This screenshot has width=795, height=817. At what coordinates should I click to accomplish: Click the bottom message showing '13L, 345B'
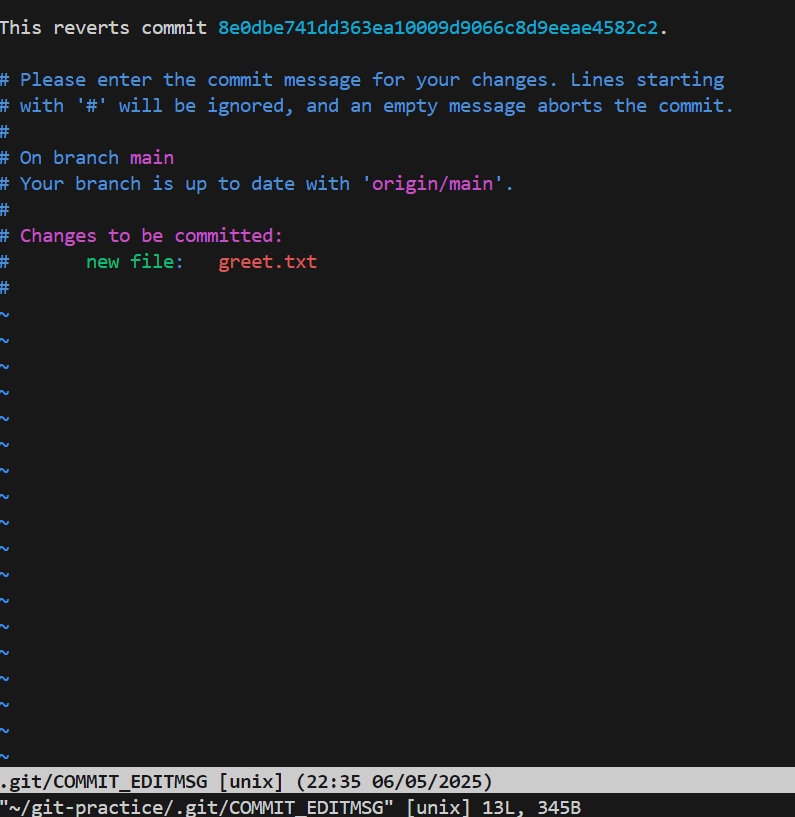(x=531, y=808)
